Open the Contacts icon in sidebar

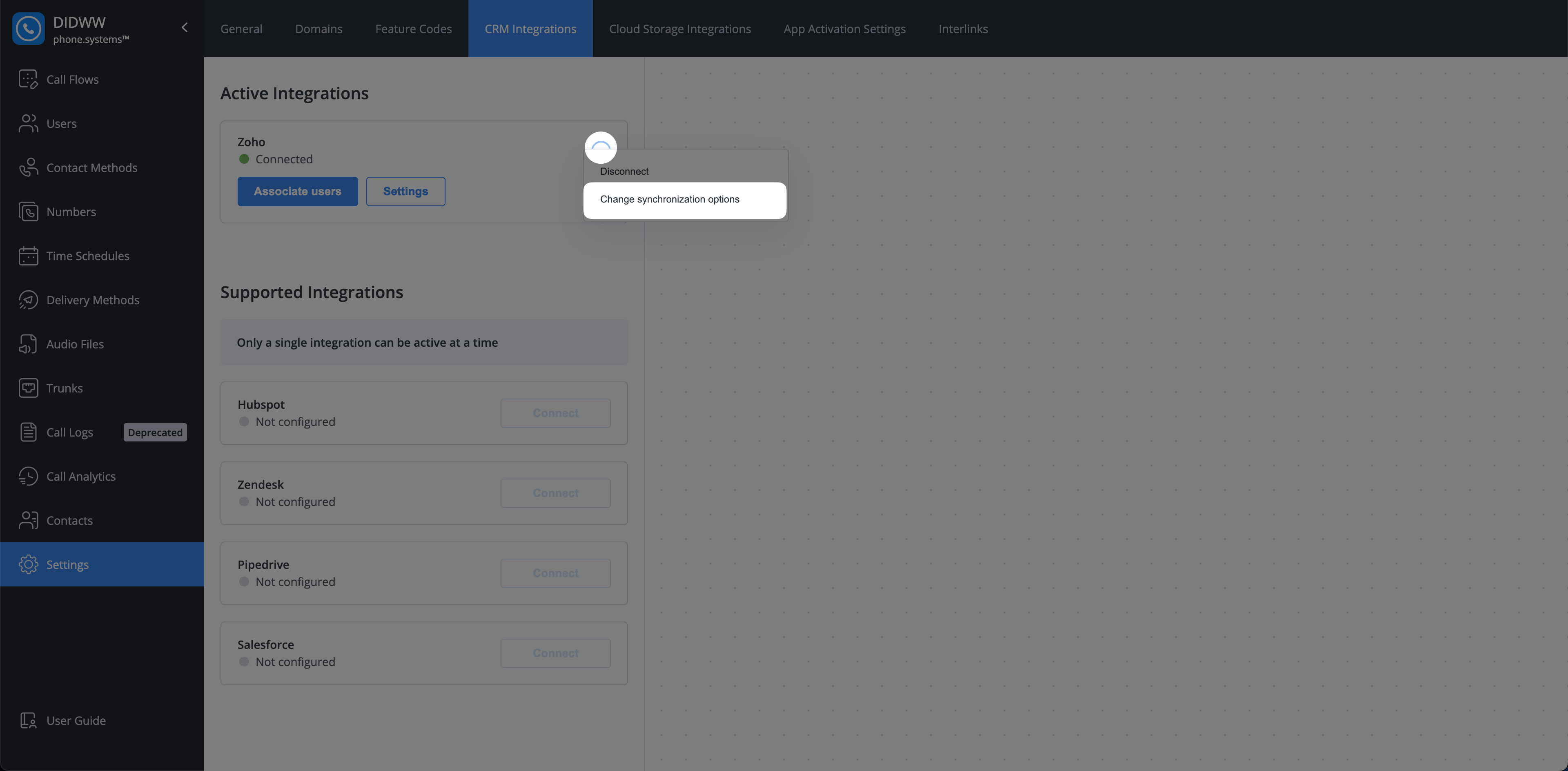(x=28, y=520)
